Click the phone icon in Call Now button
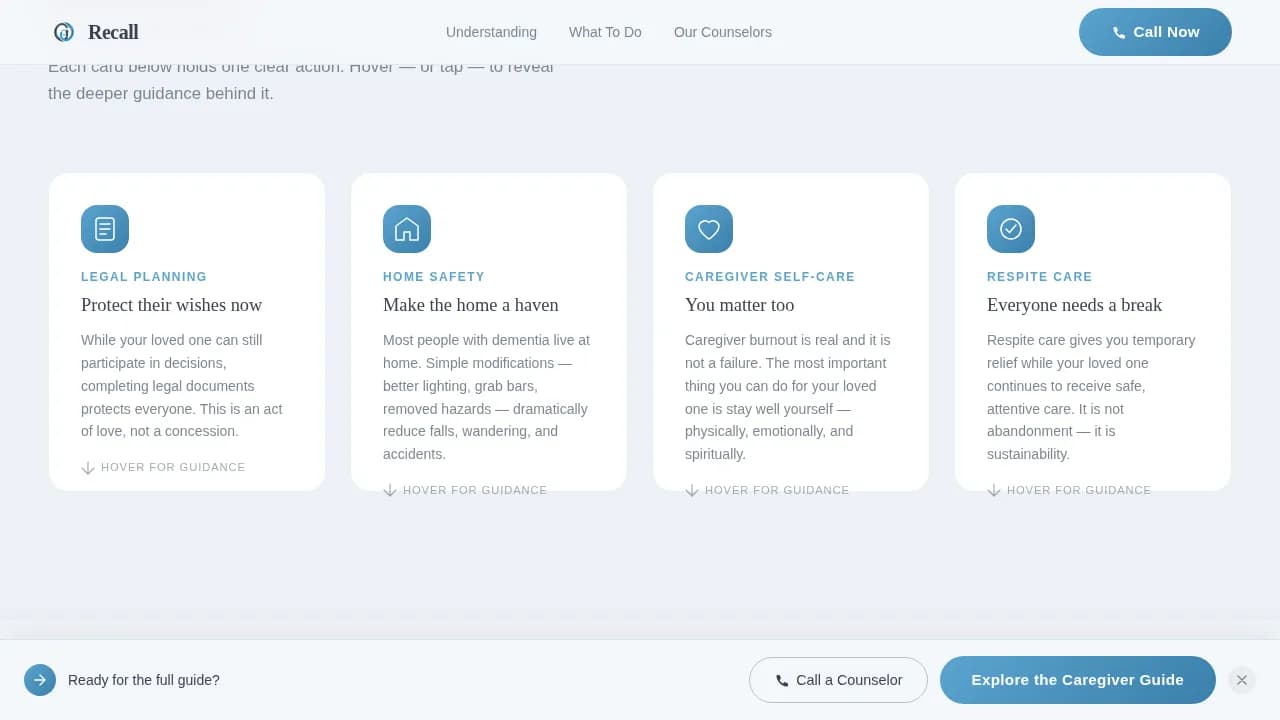The width and height of the screenshot is (1280, 720). (x=1119, y=33)
